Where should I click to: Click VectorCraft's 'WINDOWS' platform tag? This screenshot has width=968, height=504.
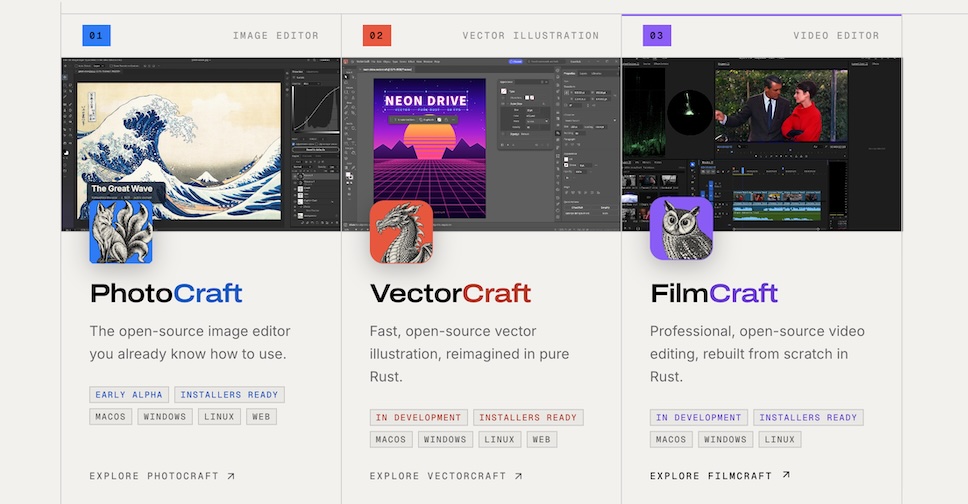coord(445,440)
